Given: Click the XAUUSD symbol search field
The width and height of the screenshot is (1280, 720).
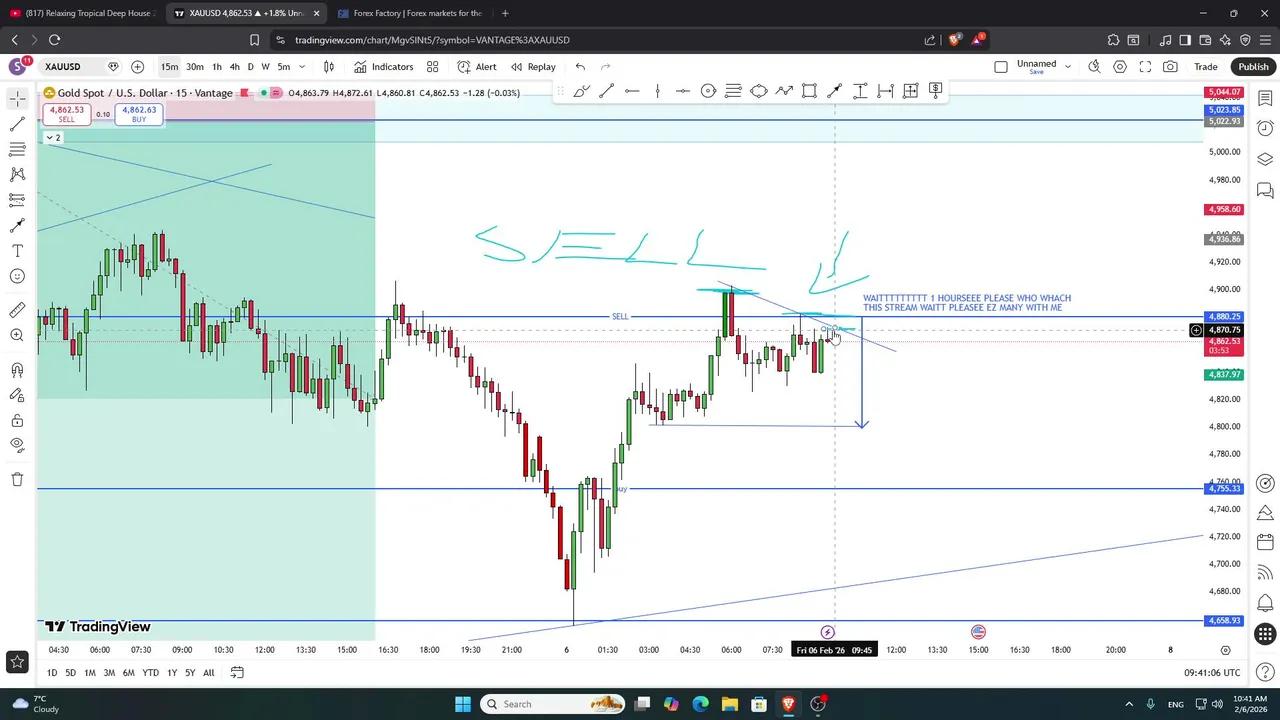Looking at the screenshot, I should (x=74, y=67).
